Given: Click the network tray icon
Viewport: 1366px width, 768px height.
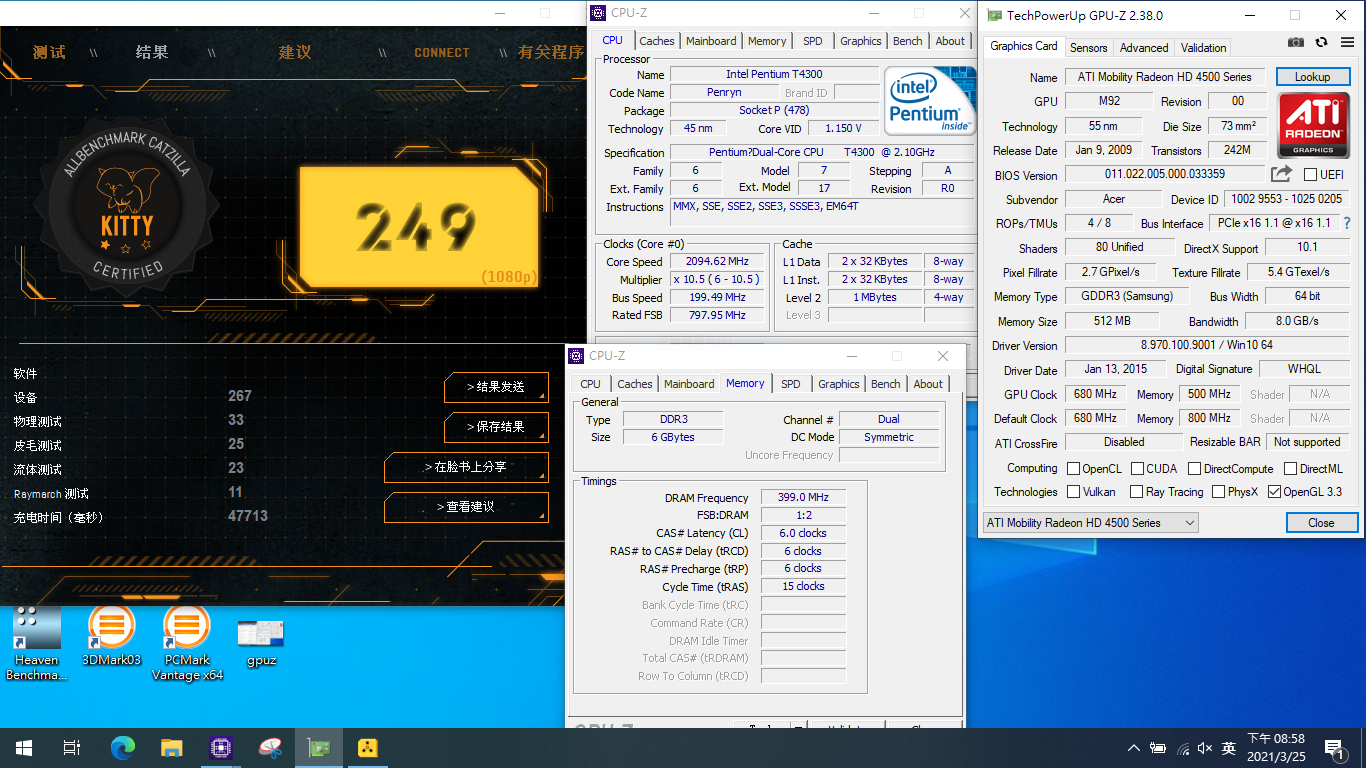Looking at the screenshot, I should [1183, 748].
